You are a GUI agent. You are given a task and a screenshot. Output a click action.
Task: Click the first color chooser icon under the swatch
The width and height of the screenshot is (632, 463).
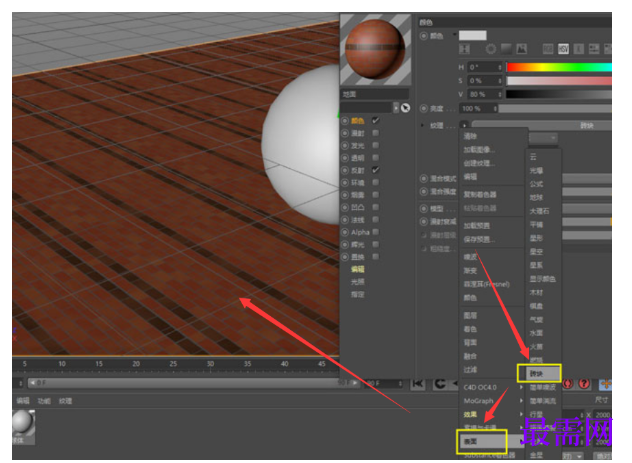coord(464,49)
